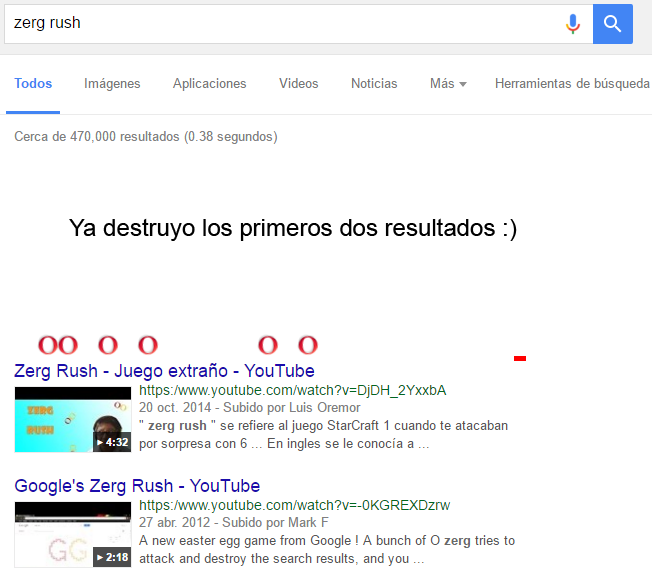Image resolution: width=652 pixels, height=583 pixels.
Task: Open the Noticias tab
Action: (374, 84)
